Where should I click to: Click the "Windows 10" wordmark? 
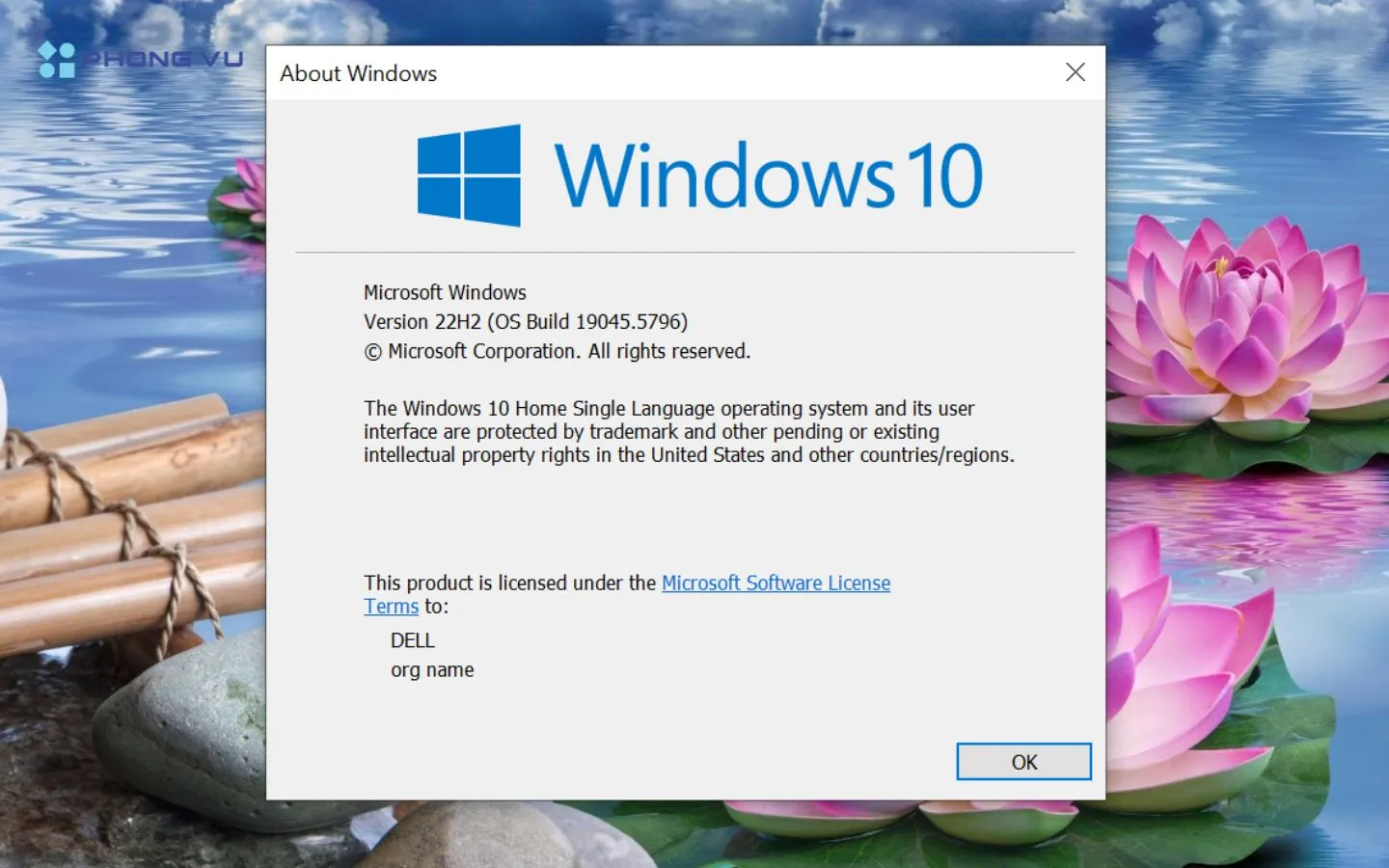[x=768, y=176]
